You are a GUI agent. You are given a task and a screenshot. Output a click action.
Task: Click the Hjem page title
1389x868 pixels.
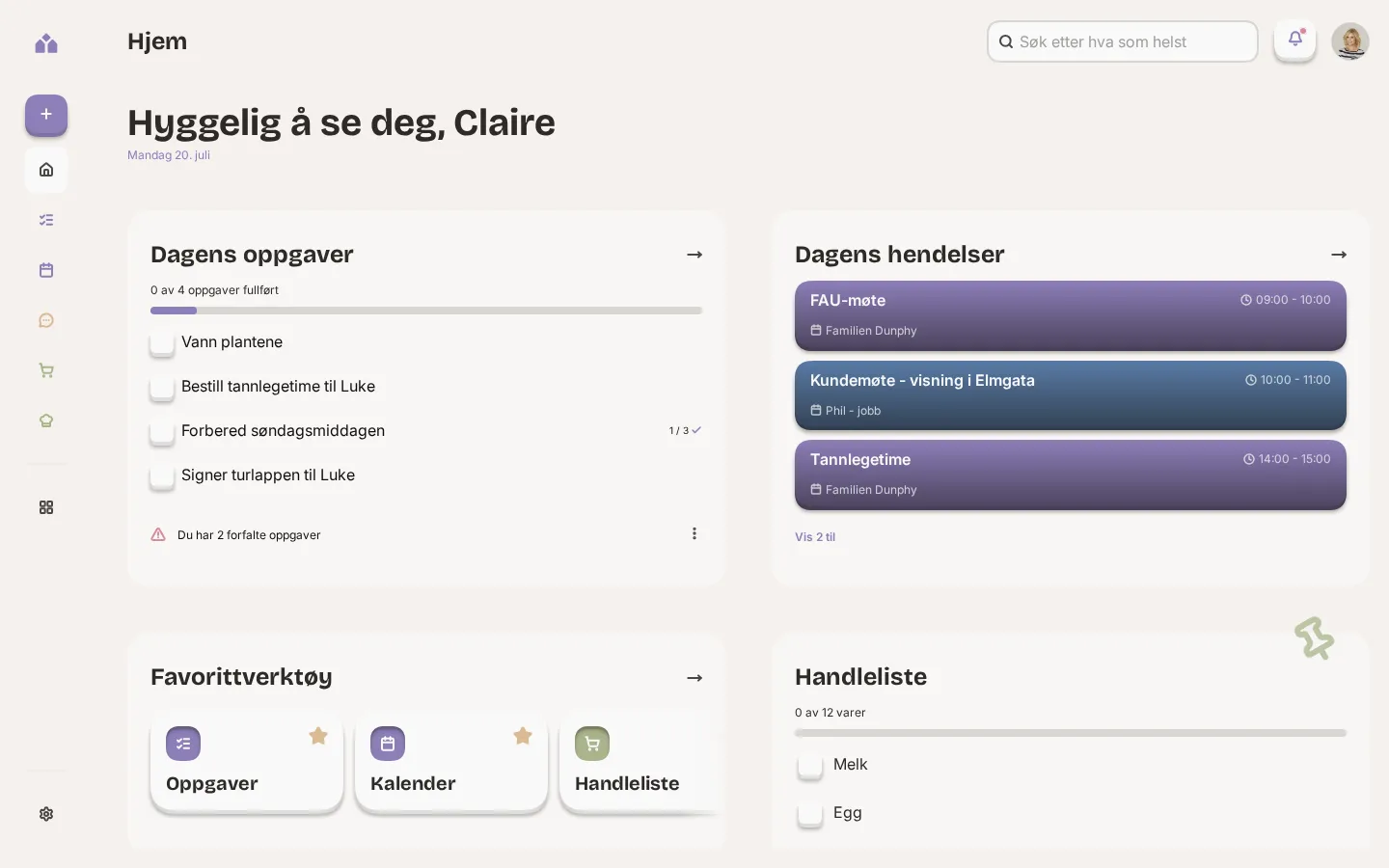coord(157,41)
